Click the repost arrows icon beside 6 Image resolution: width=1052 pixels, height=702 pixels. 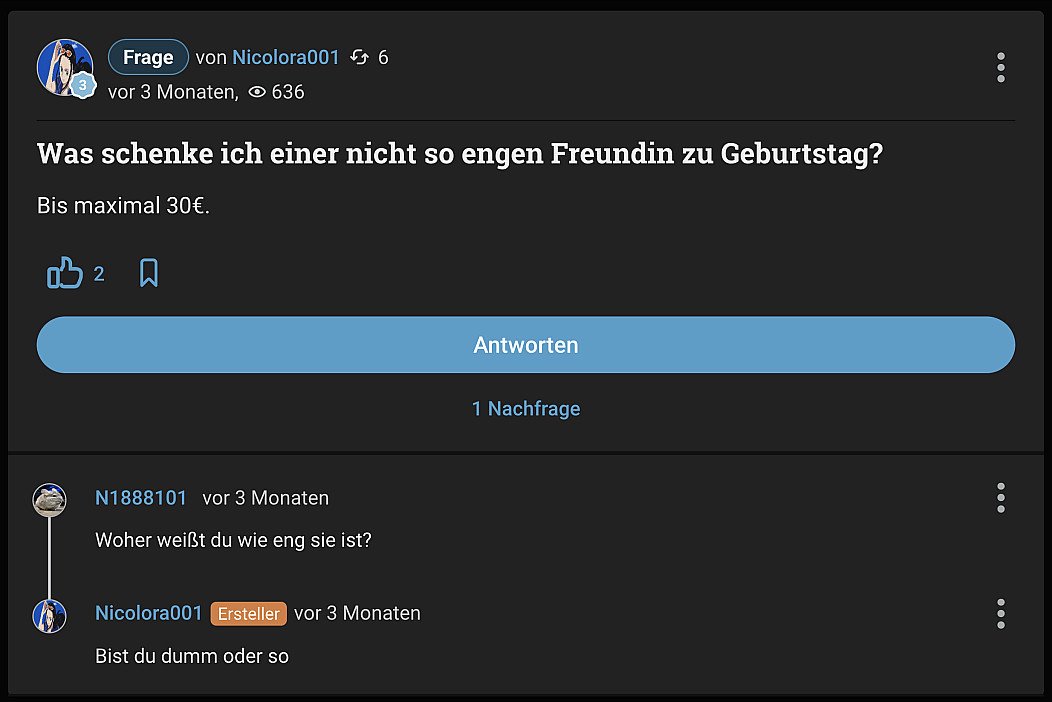360,58
